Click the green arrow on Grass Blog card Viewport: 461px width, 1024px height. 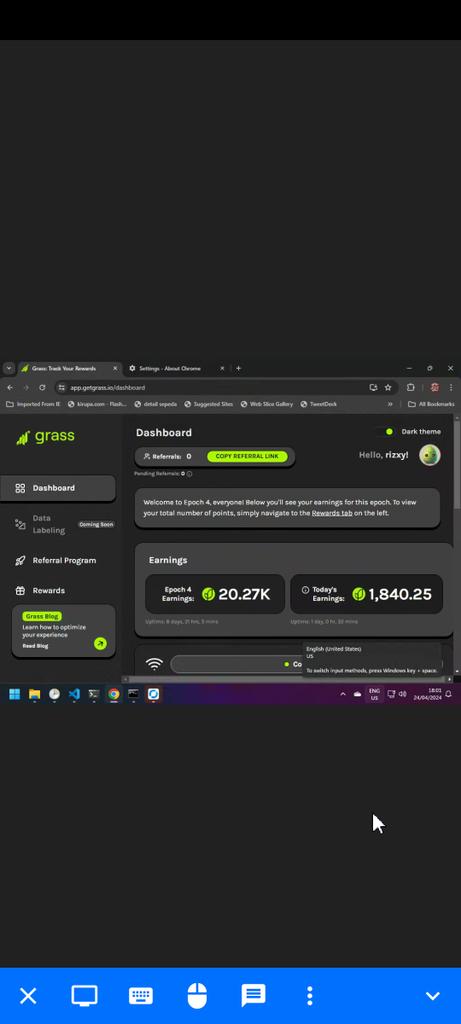[100, 644]
